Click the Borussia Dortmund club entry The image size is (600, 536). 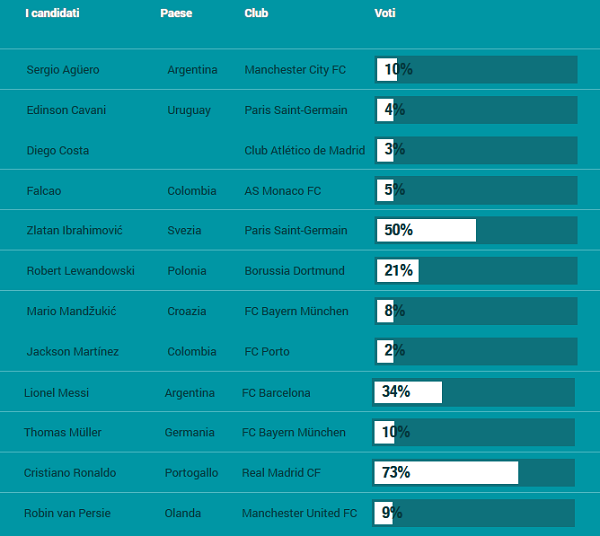[x=294, y=271]
